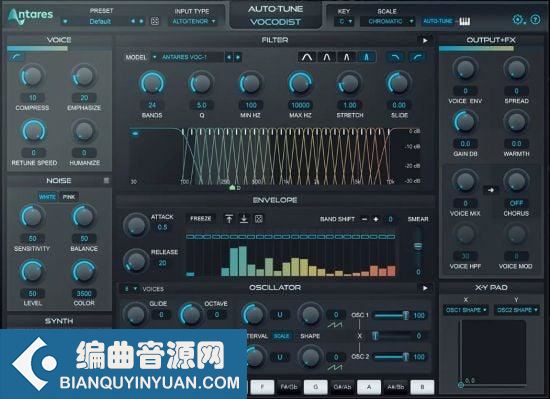Open the Chromatic scale dropdown
This screenshot has width=550, height=399.
388,21
